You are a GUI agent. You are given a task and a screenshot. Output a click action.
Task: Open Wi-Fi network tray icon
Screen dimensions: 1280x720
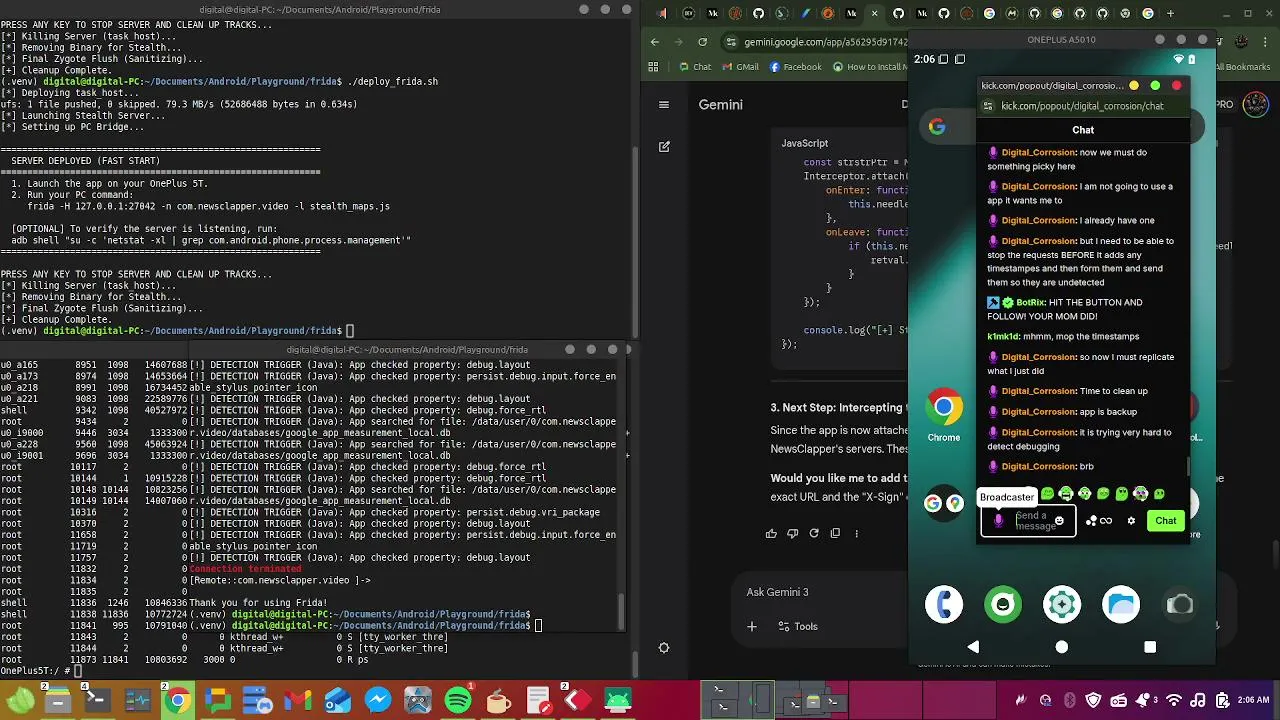tap(1175, 701)
